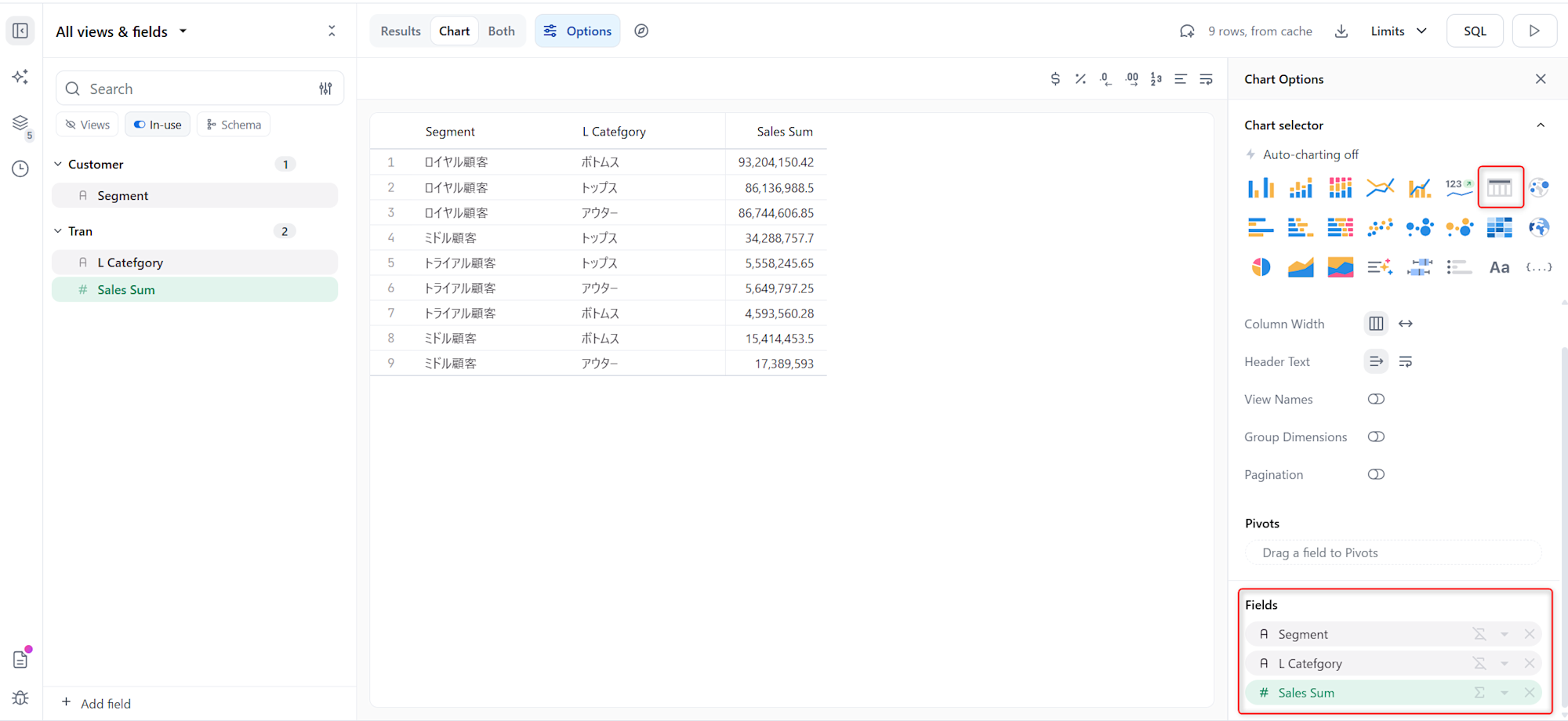Screen dimensions: 1568x721
Task: Run the query with play button
Action: pos(1534,31)
